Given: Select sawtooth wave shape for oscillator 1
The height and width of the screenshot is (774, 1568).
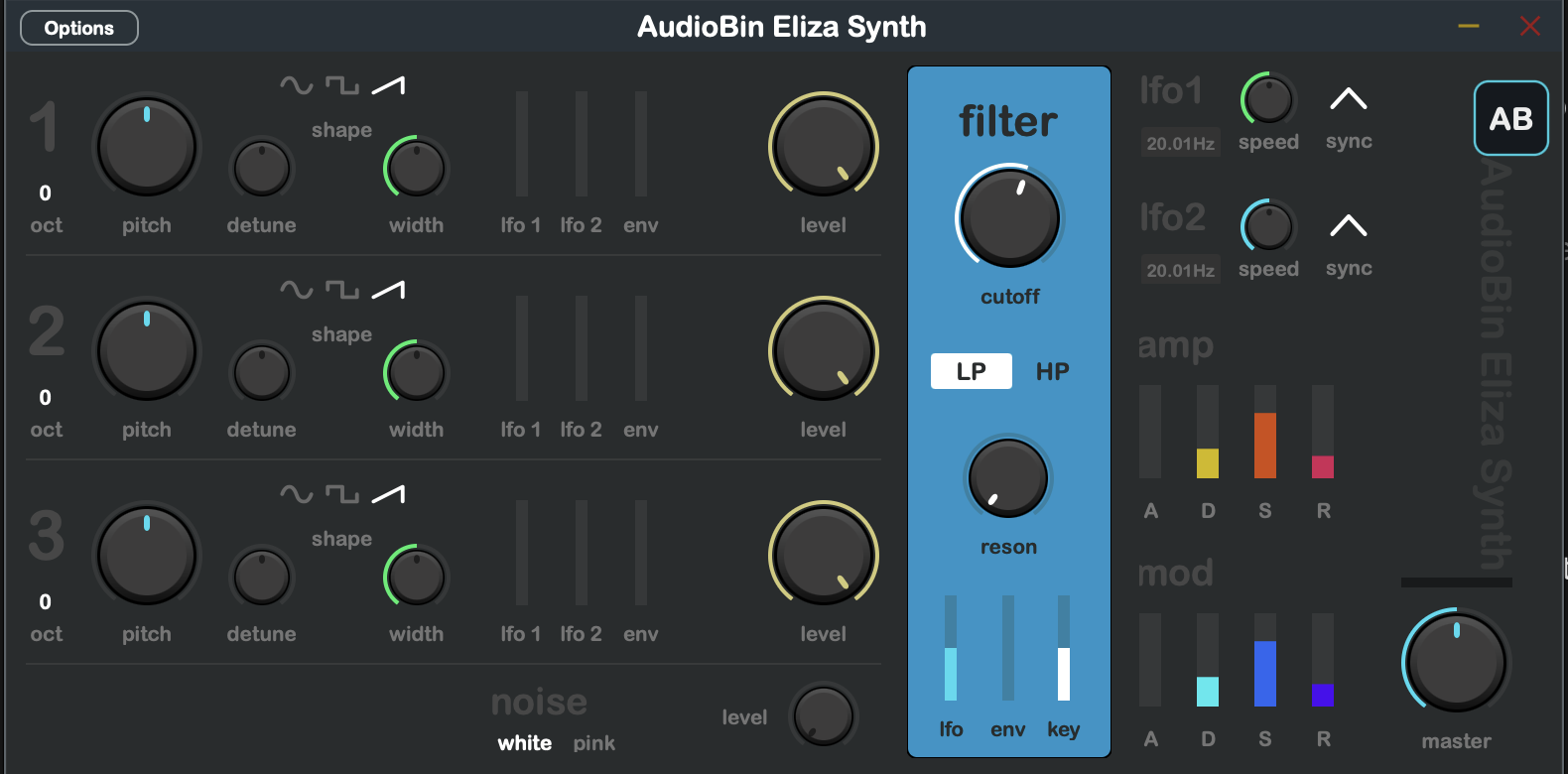Looking at the screenshot, I should coord(388,86).
